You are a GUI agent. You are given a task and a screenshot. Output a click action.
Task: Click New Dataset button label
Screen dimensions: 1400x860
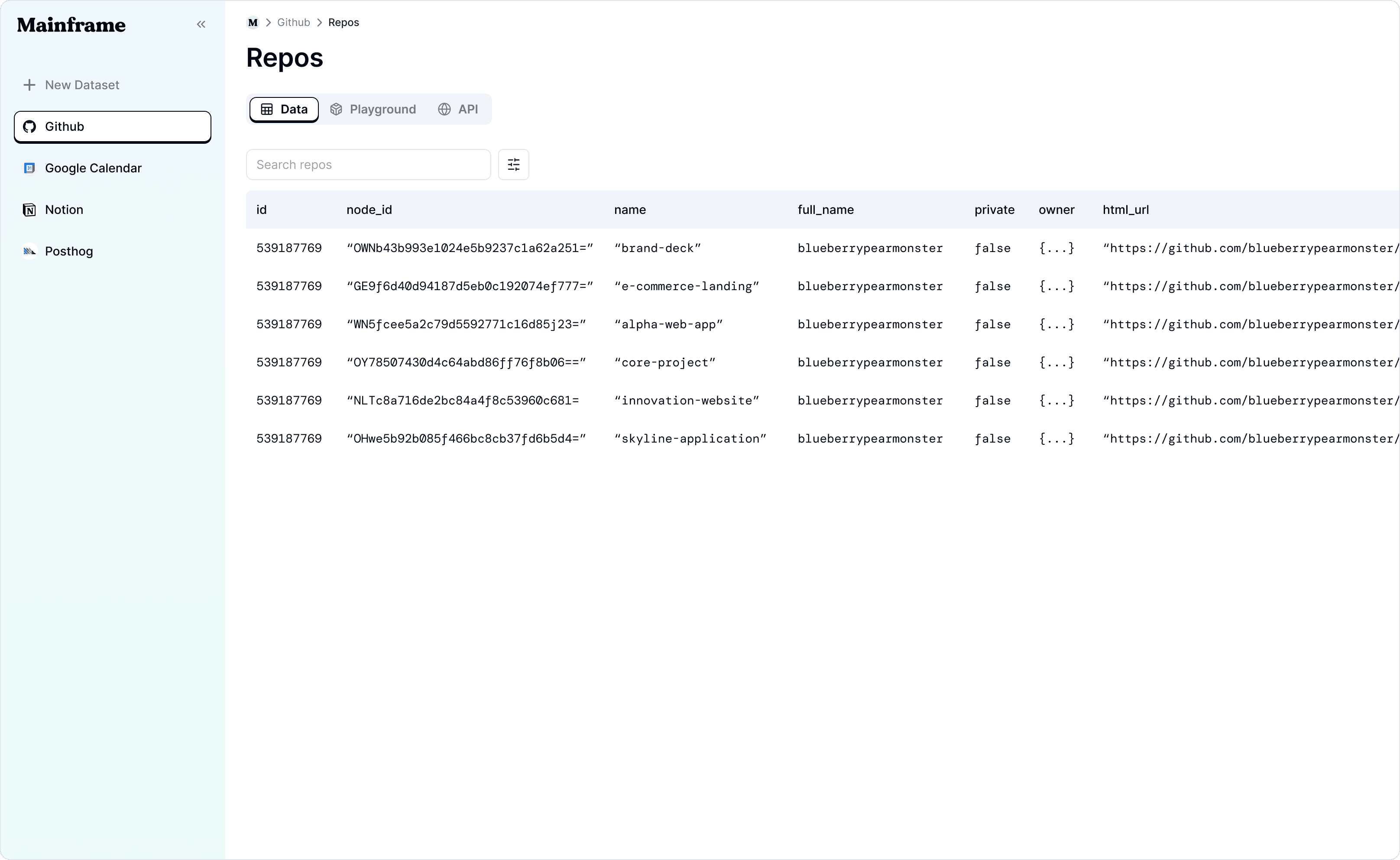click(x=82, y=85)
